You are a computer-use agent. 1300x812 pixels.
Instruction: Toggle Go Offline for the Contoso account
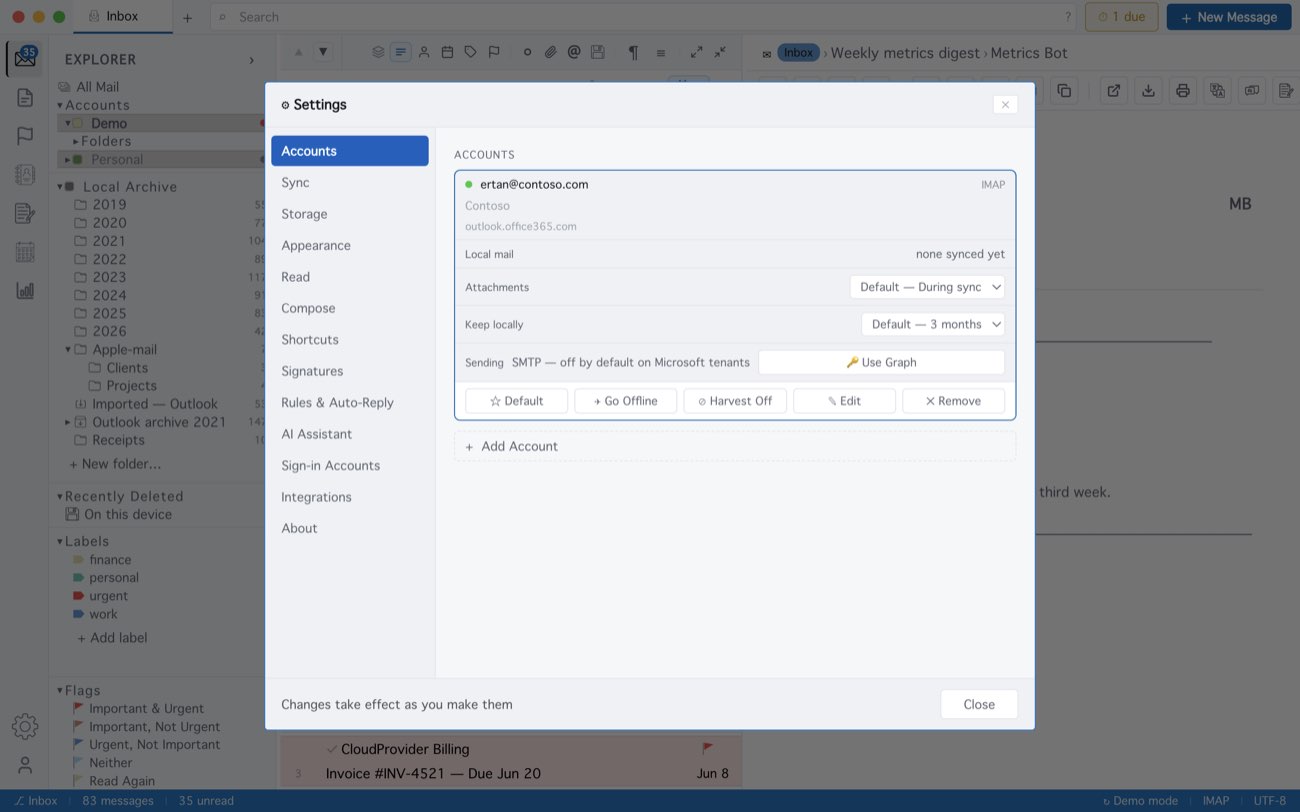tap(626, 401)
